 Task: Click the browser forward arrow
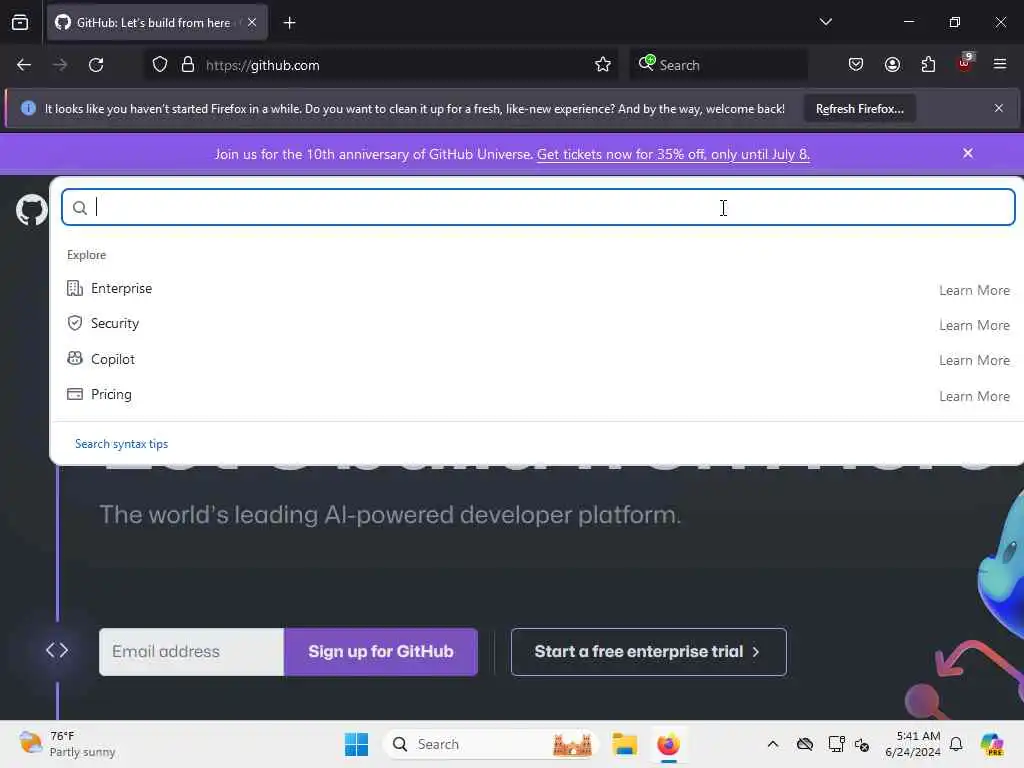pyautogui.click(x=59, y=65)
